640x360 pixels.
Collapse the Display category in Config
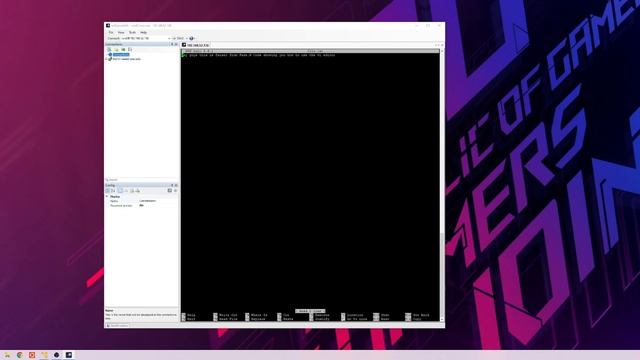pos(107,196)
